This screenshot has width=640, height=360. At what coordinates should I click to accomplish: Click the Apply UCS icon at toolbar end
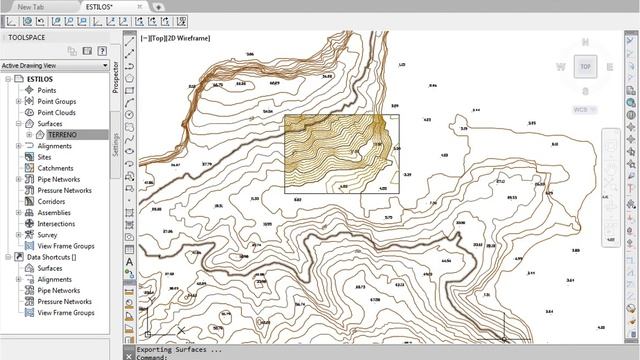pos(181,21)
